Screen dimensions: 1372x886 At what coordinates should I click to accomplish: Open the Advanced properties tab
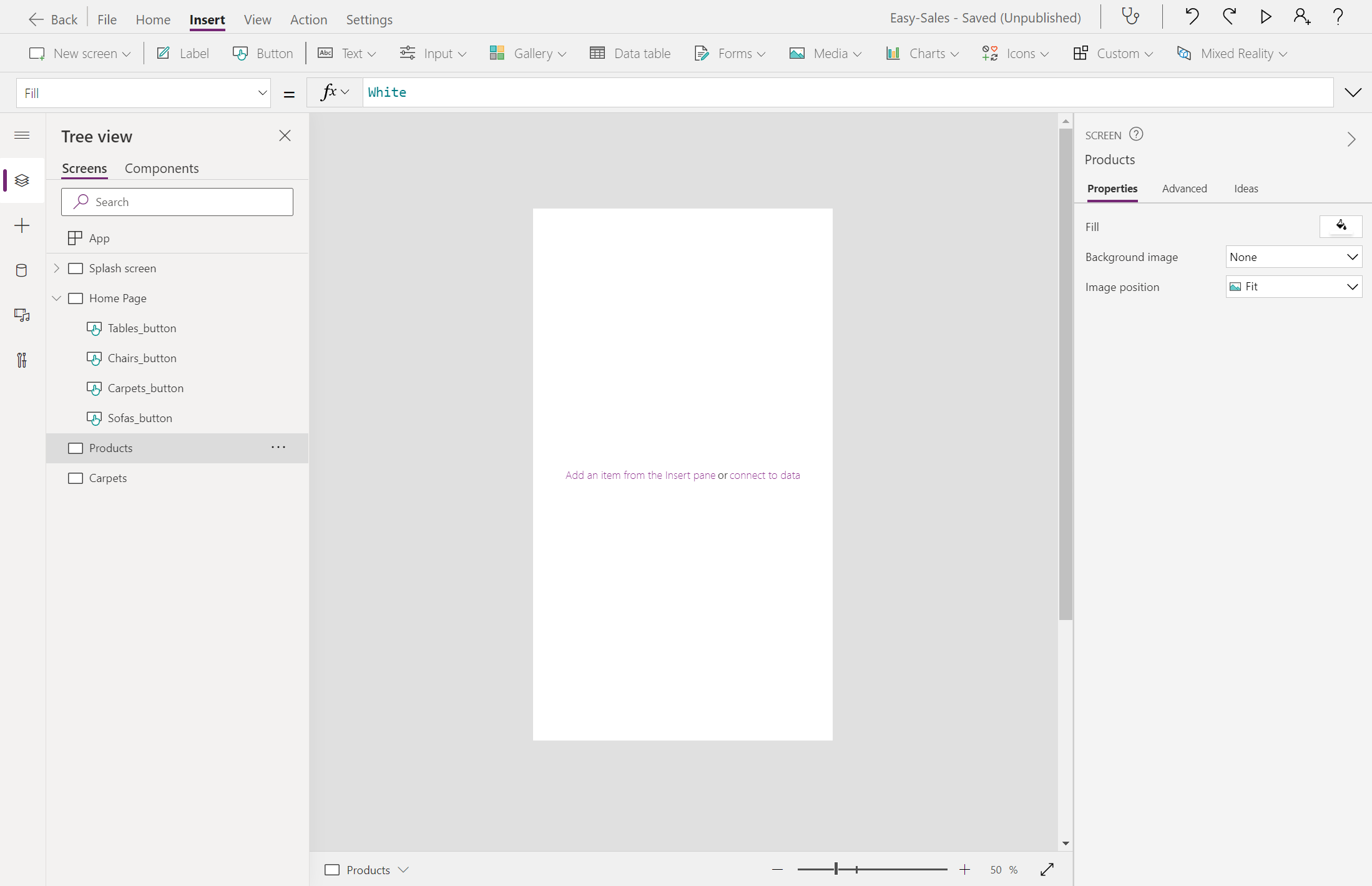pyautogui.click(x=1184, y=189)
